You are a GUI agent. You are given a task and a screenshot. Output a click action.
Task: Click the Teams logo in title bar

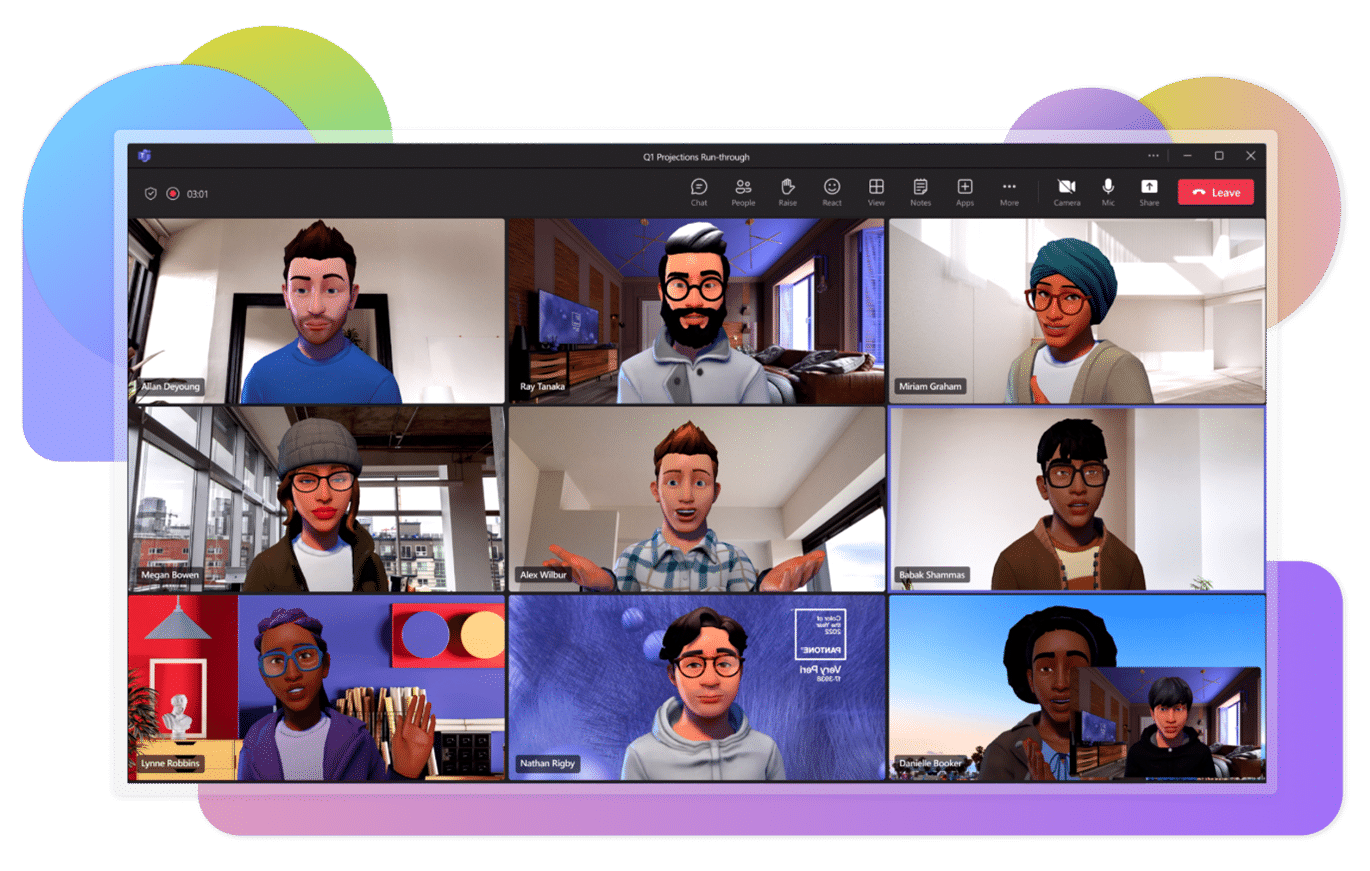click(x=144, y=156)
